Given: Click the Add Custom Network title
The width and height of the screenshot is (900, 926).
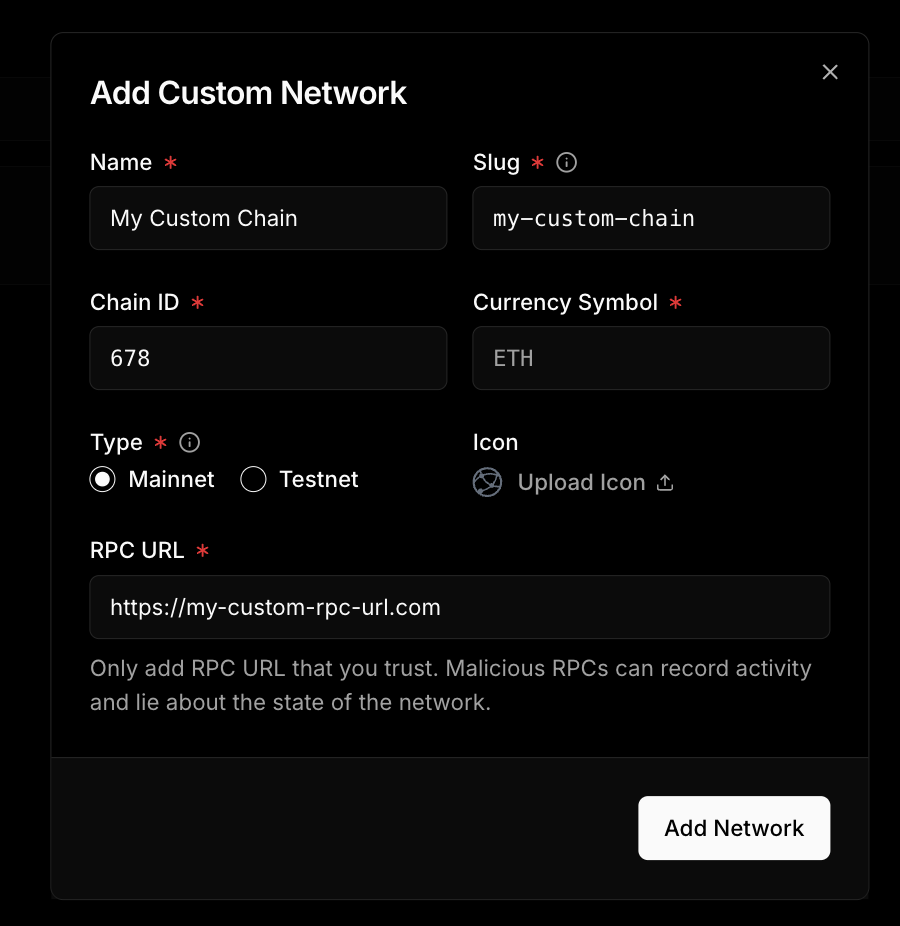Looking at the screenshot, I should (x=248, y=93).
